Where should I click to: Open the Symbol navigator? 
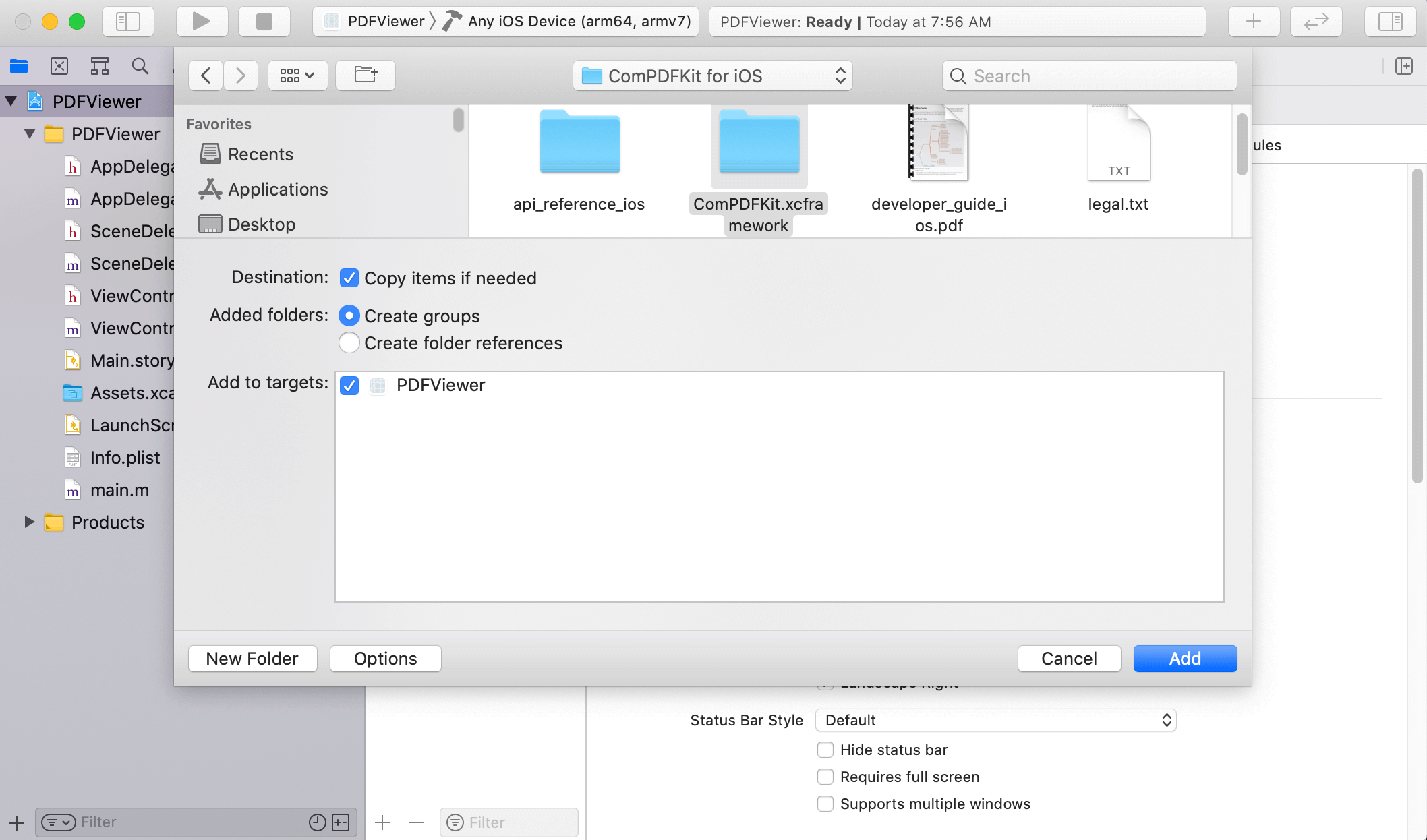[x=100, y=66]
